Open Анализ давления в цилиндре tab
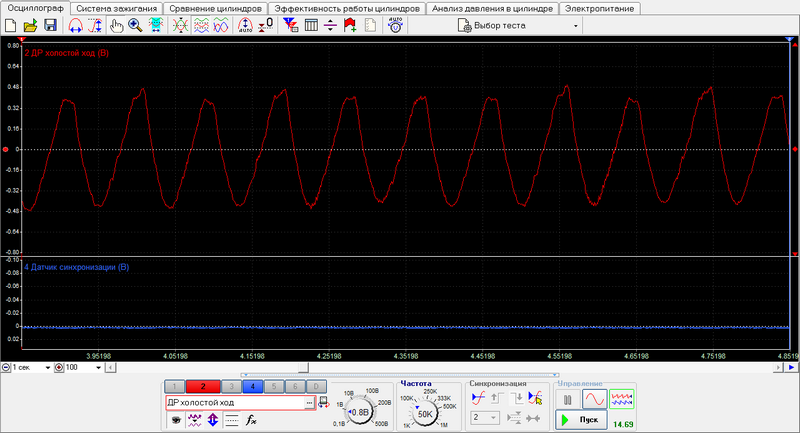 click(x=492, y=9)
